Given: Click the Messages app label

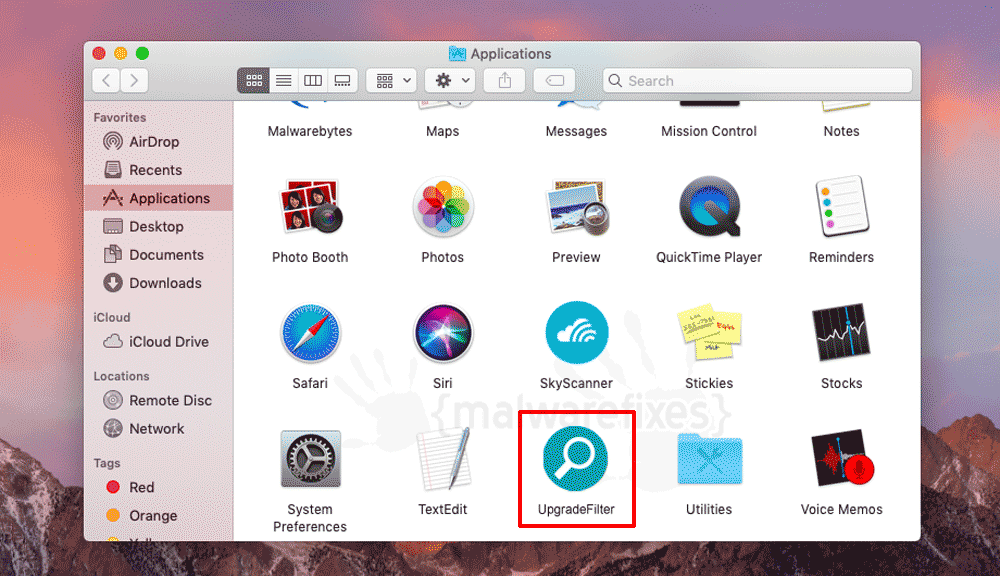Looking at the screenshot, I should [577, 131].
